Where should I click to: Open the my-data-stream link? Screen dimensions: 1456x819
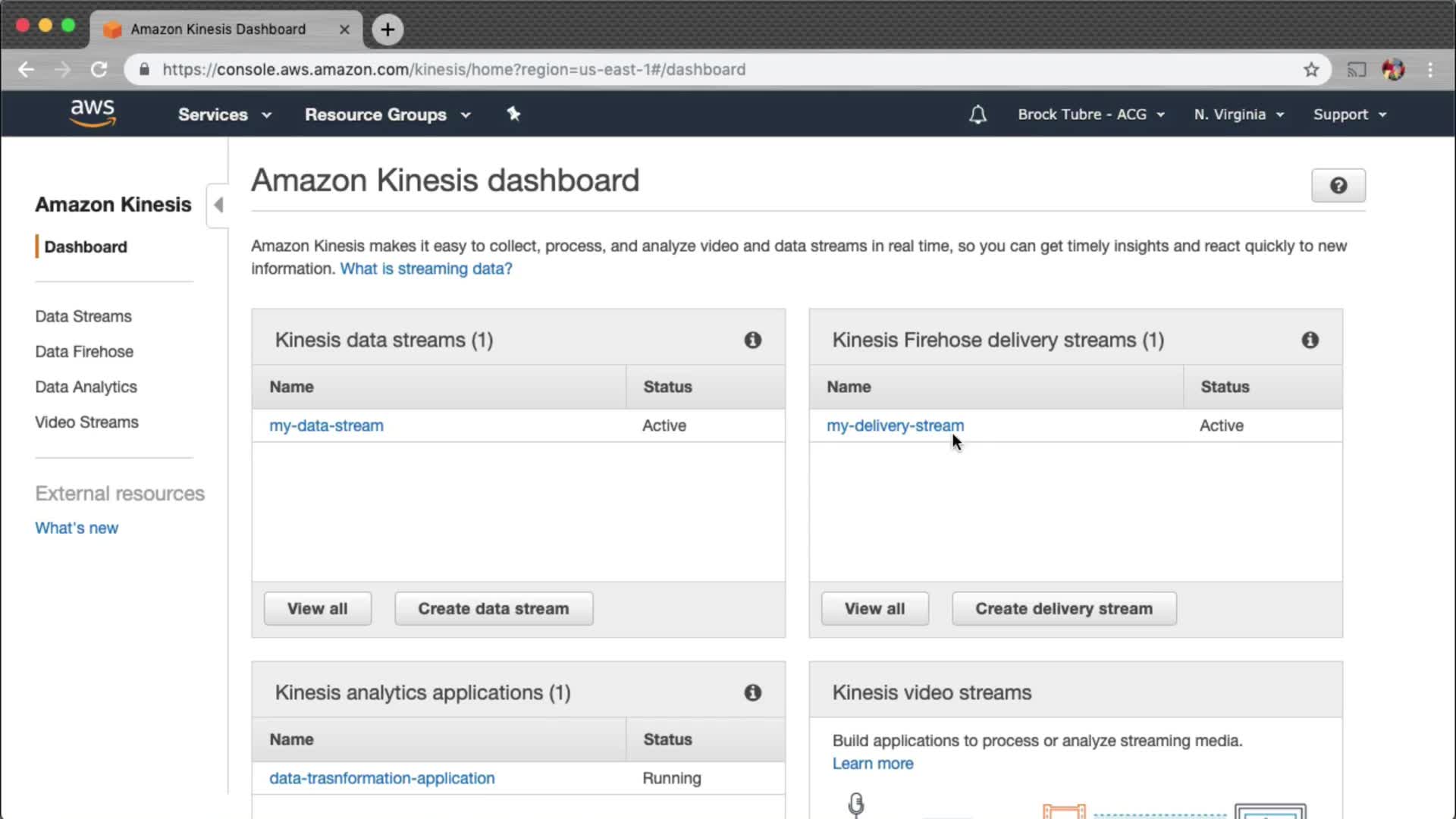point(326,426)
